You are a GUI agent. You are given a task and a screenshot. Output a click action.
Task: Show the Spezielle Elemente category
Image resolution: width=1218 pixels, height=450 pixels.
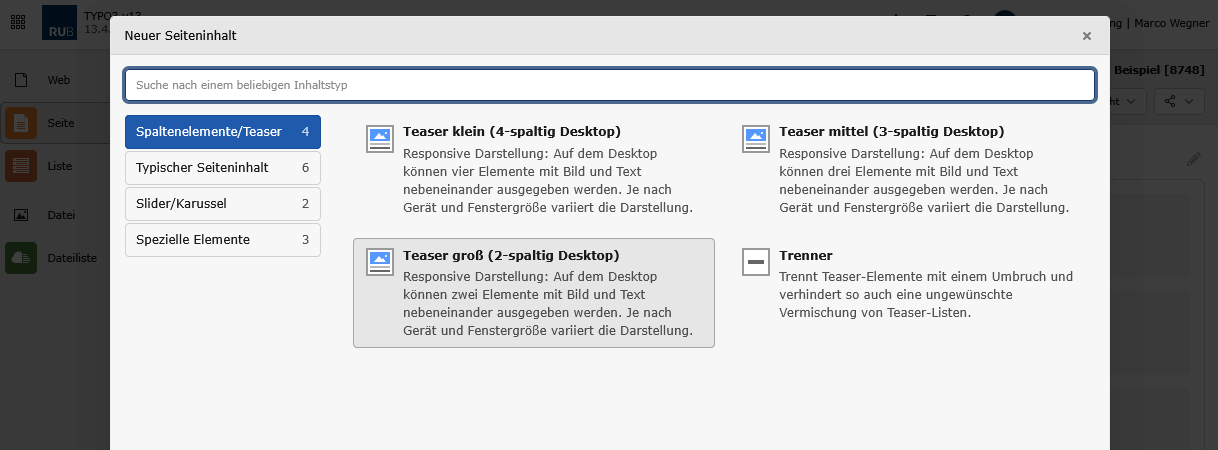pyautogui.click(x=222, y=240)
